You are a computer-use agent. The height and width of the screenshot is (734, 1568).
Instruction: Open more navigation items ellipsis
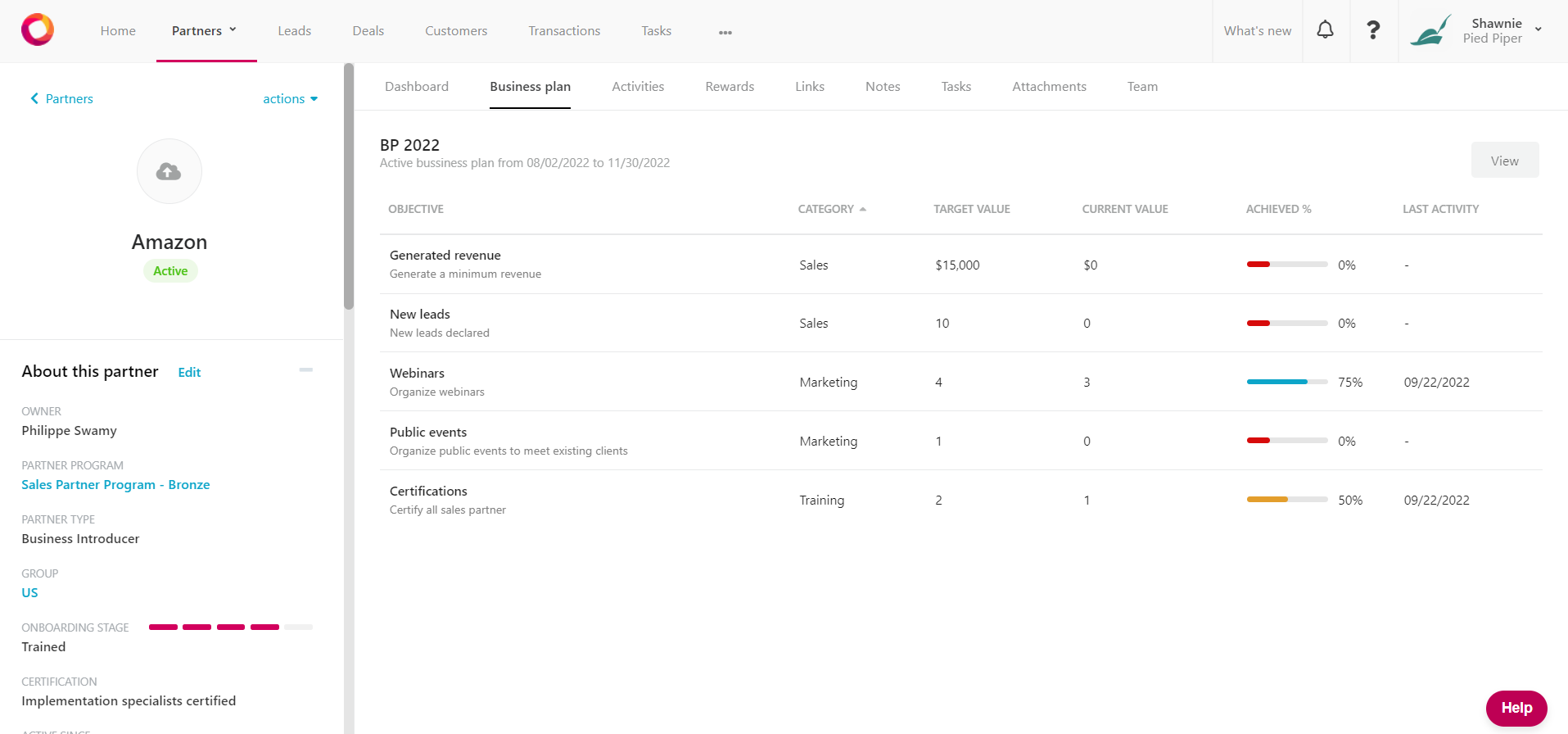(x=725, y=32)
